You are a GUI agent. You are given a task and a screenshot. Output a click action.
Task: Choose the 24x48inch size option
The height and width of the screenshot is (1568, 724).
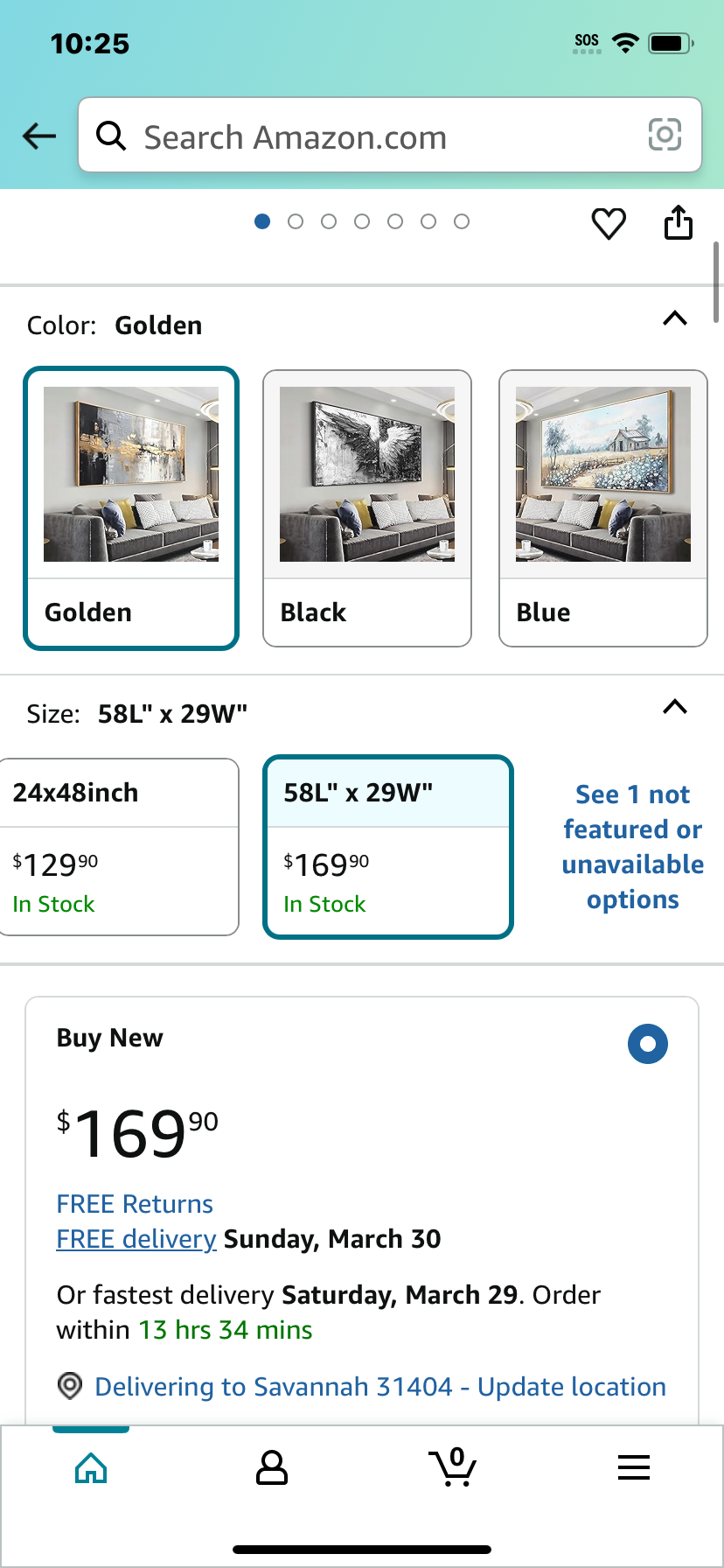click(119, 847)
